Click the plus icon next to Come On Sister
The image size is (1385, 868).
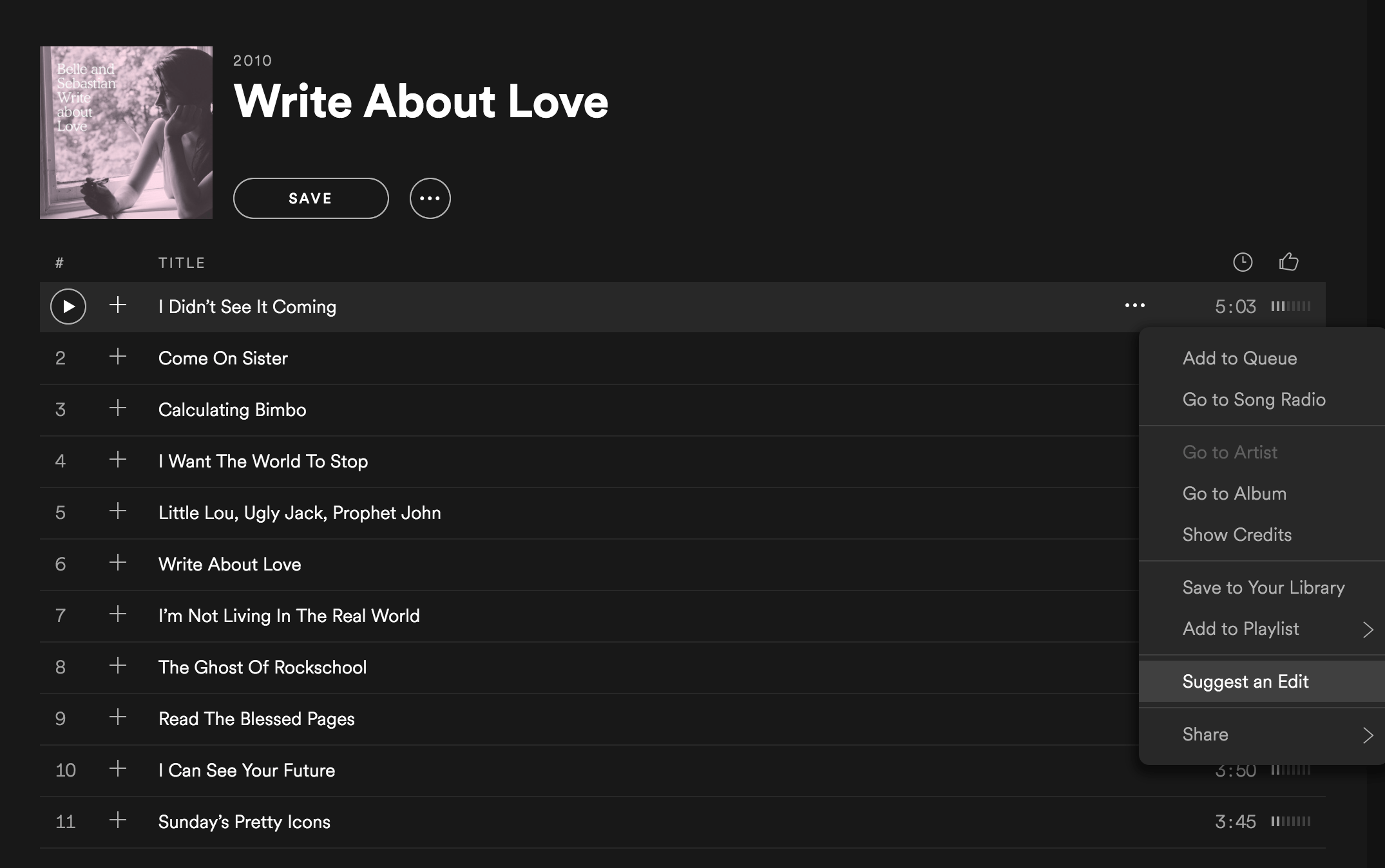click(118, 357)
